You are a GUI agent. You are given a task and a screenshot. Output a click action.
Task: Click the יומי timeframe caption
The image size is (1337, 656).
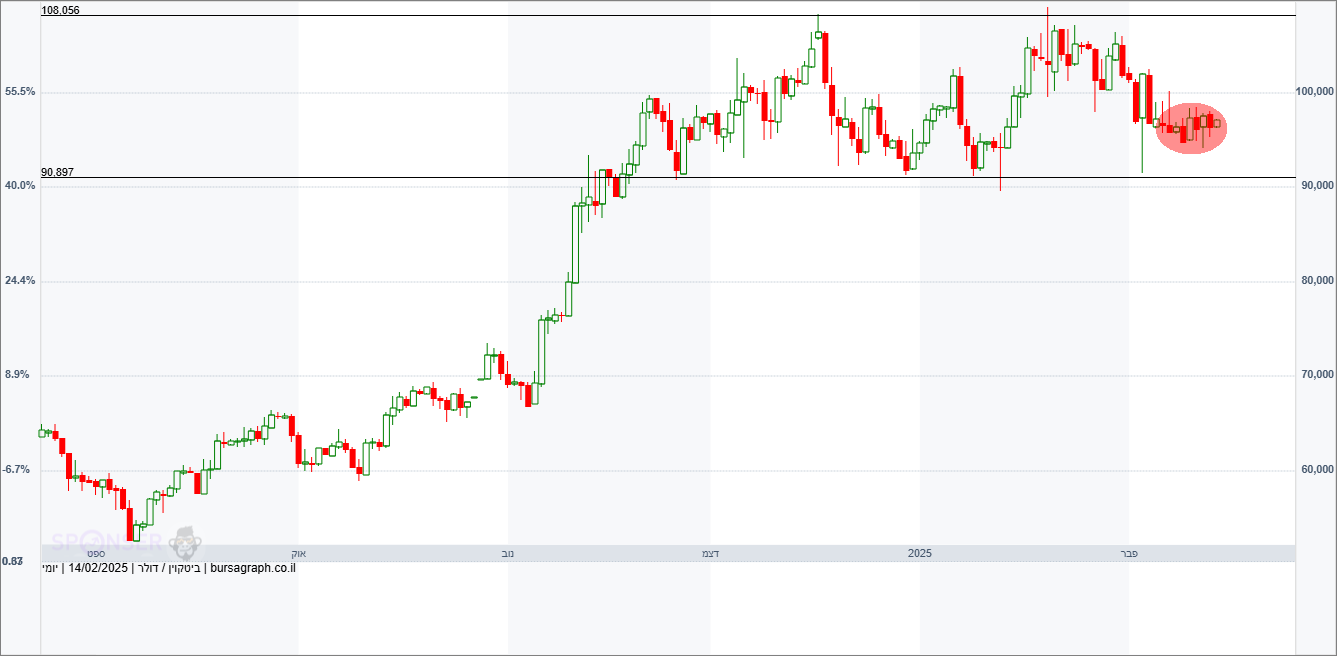tap(49, 568)
